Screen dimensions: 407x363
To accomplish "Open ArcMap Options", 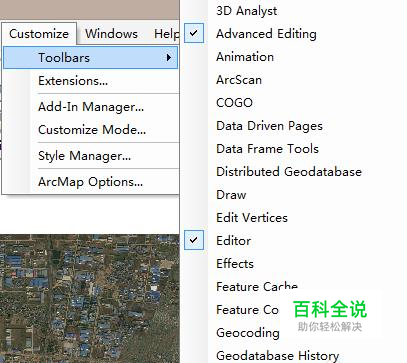I will [90, 182].
